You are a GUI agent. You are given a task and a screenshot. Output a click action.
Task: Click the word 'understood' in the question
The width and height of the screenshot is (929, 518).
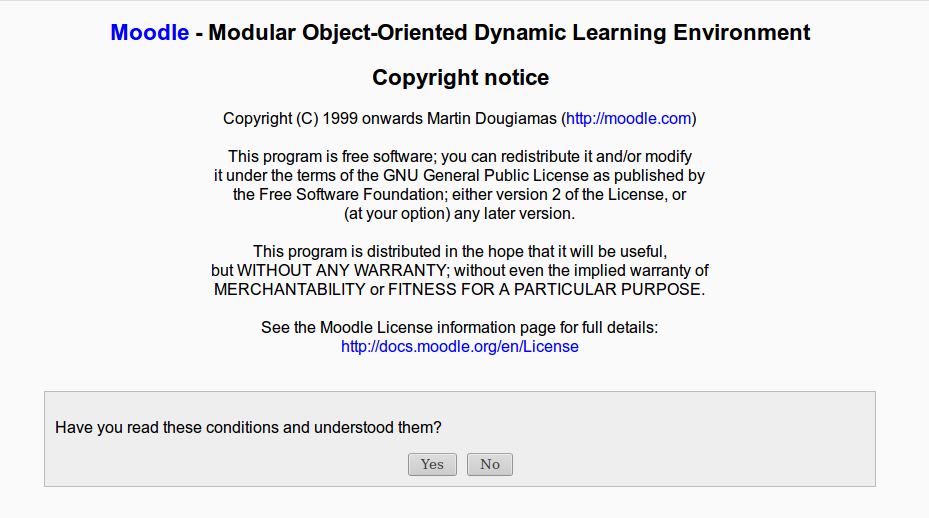tap(354, 427)
